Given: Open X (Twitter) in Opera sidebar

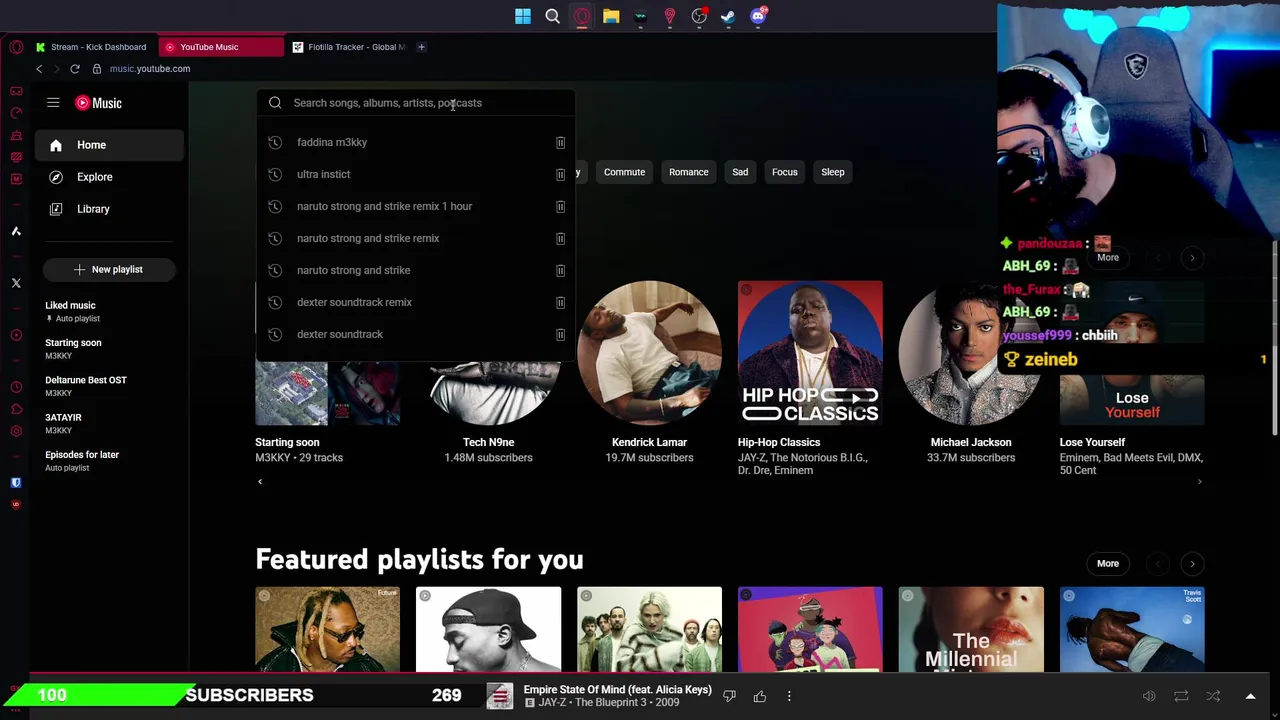Looking at the screenshot, I should (16, 283).
